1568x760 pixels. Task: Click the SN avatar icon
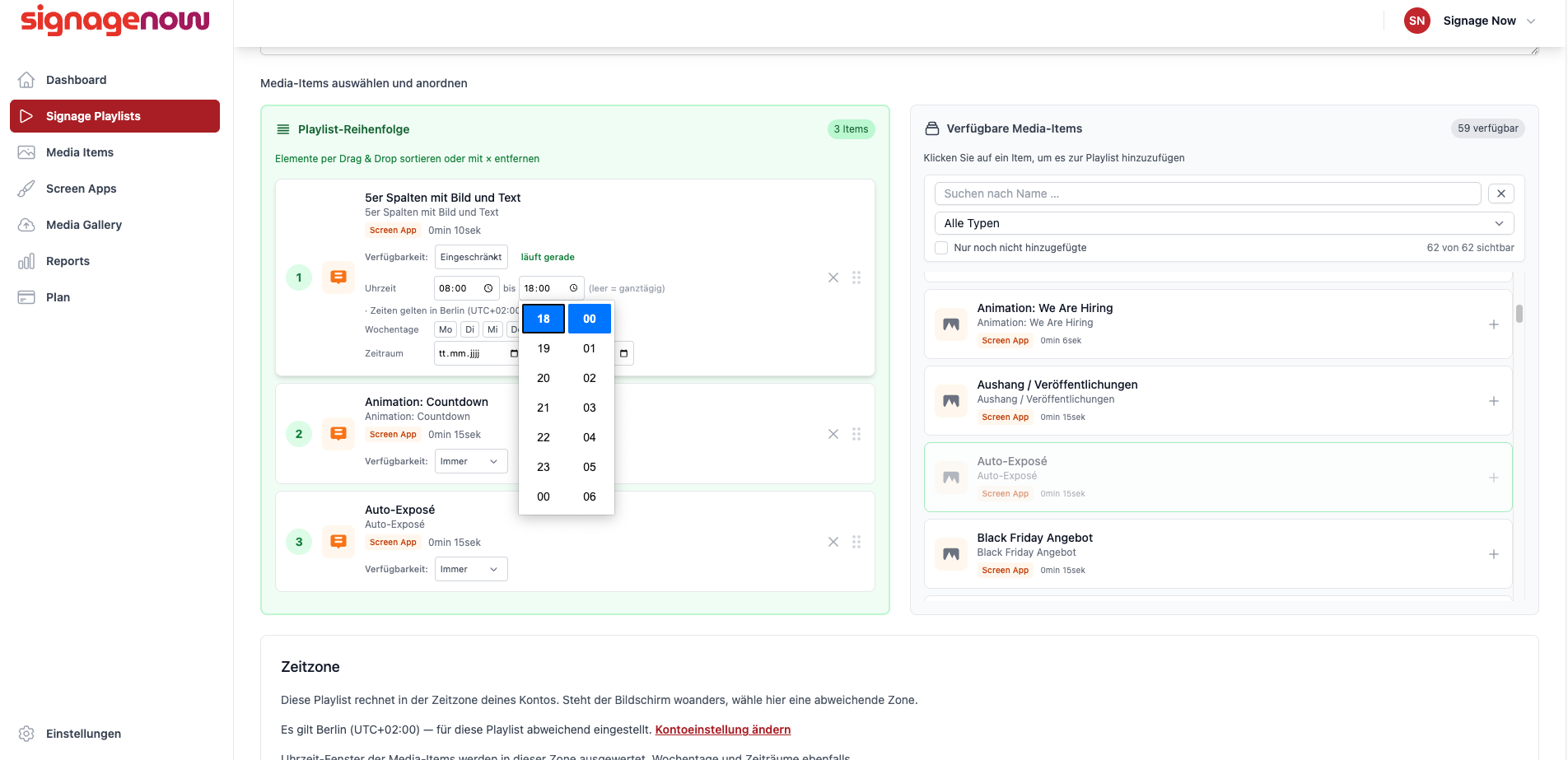[1416, 21]
